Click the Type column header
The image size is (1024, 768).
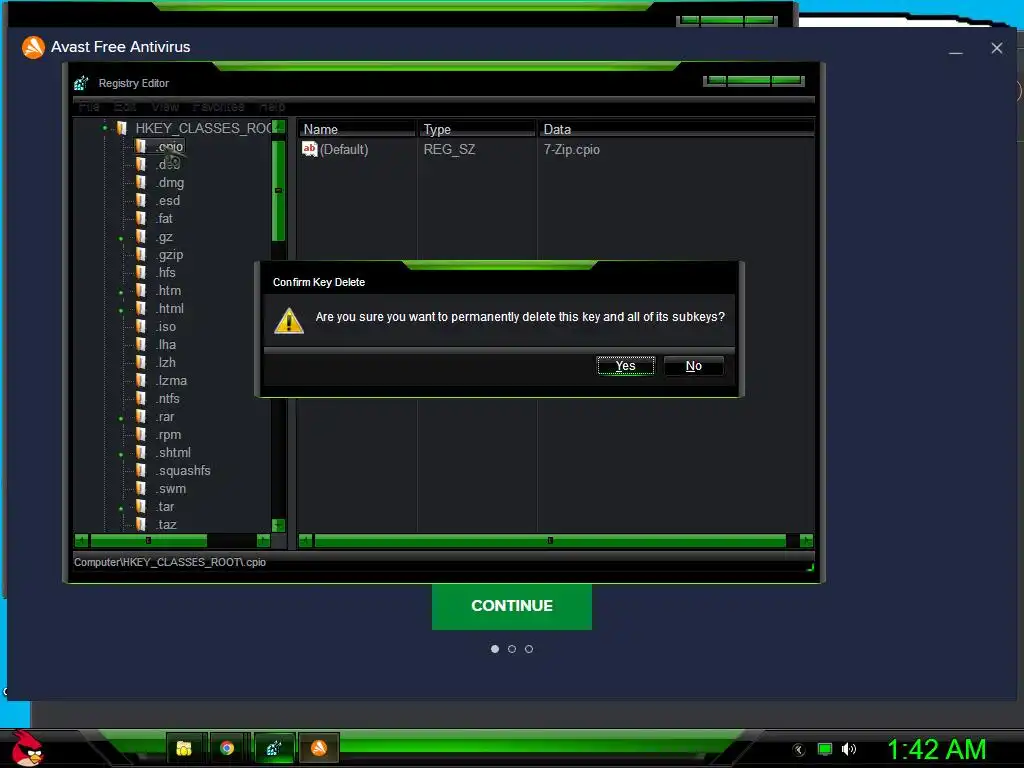[x=477, y=129]
